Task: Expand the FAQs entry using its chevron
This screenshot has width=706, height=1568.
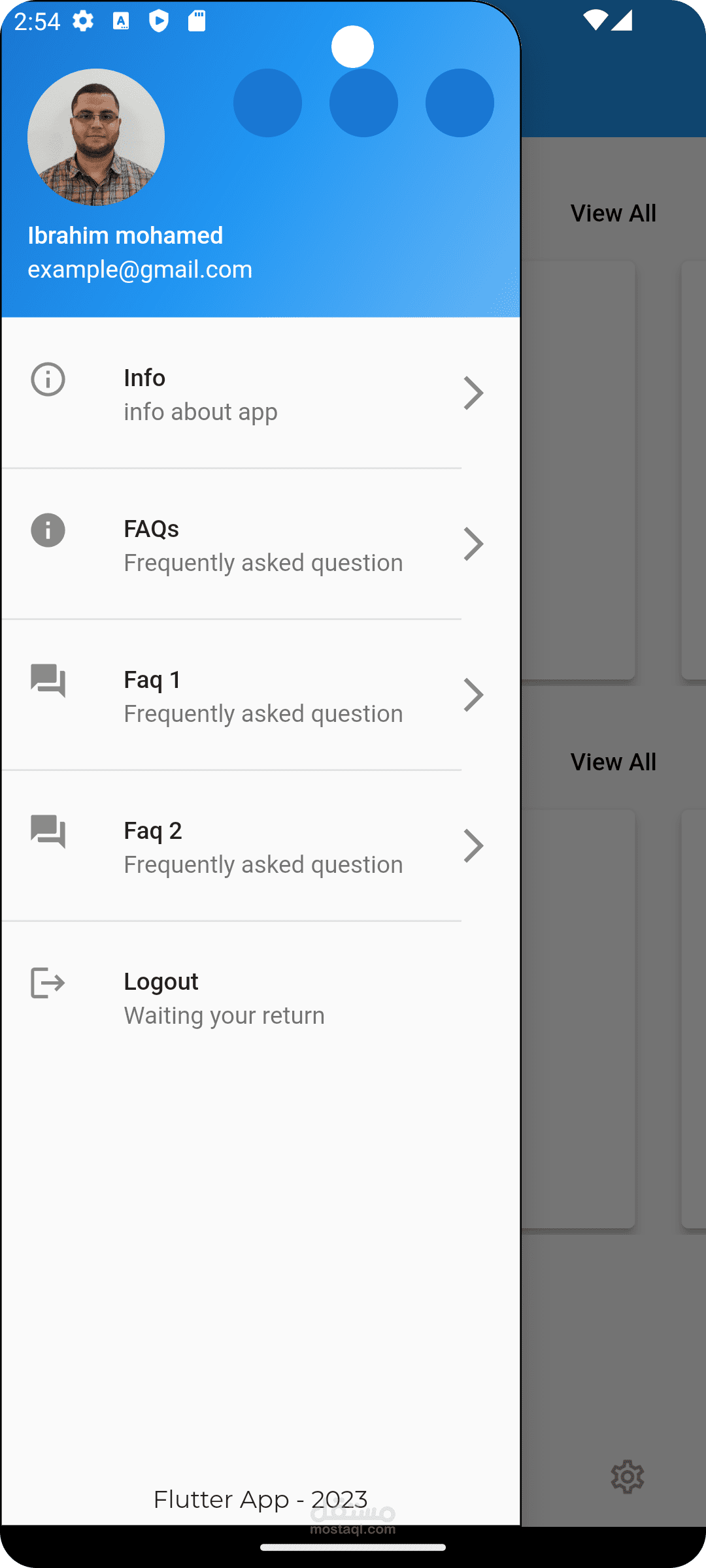Action: [x=473, y=544]
